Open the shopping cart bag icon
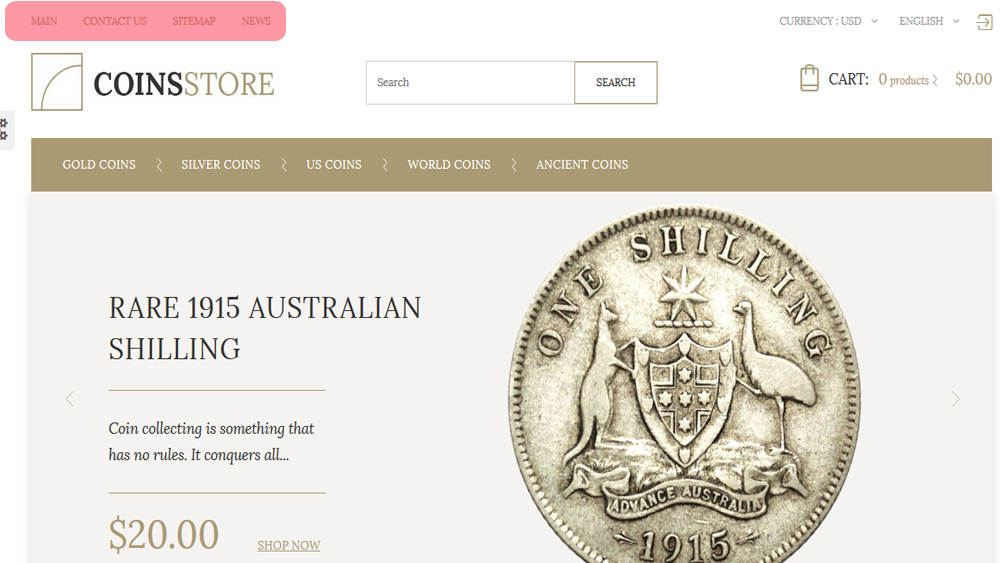The width and height of the screenshot is (1000, 563). (809, 78)
